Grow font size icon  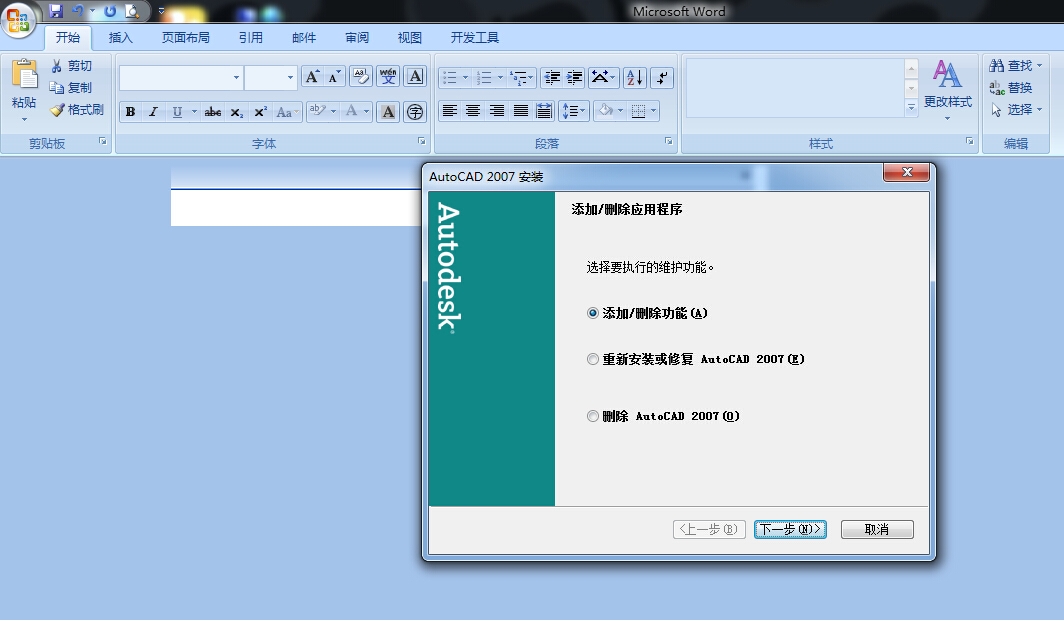click(312, 77)
